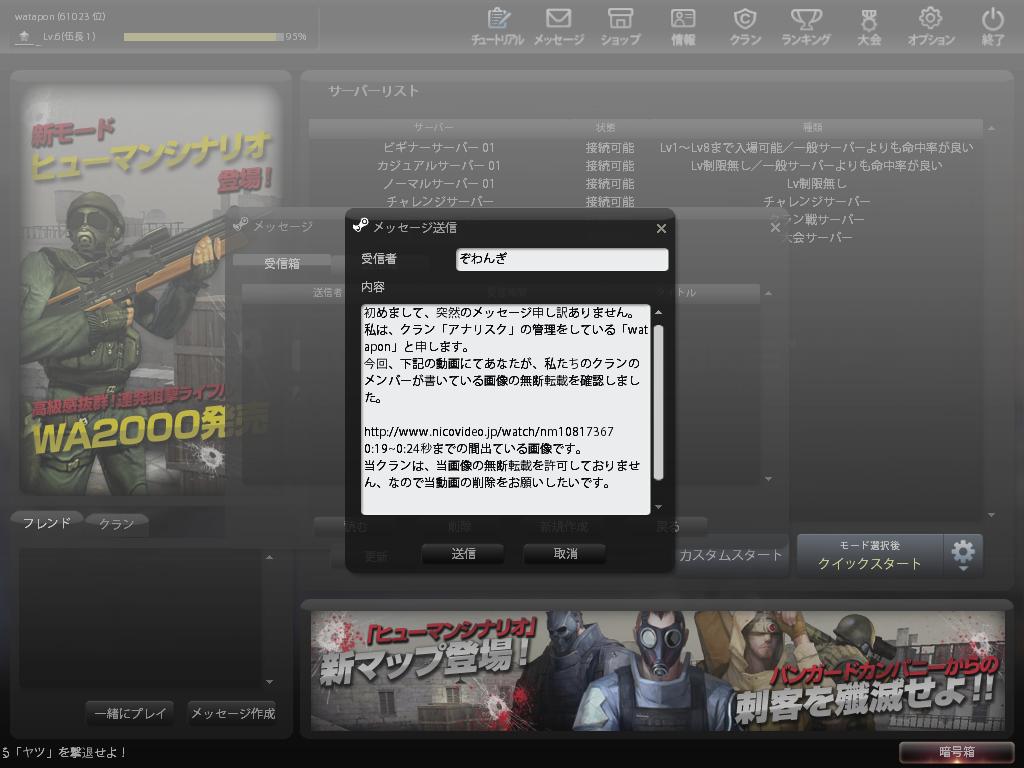Click the メッセージ作成 button
The height and width of the screenshot is (768, 1024).
tap(232, 713)
